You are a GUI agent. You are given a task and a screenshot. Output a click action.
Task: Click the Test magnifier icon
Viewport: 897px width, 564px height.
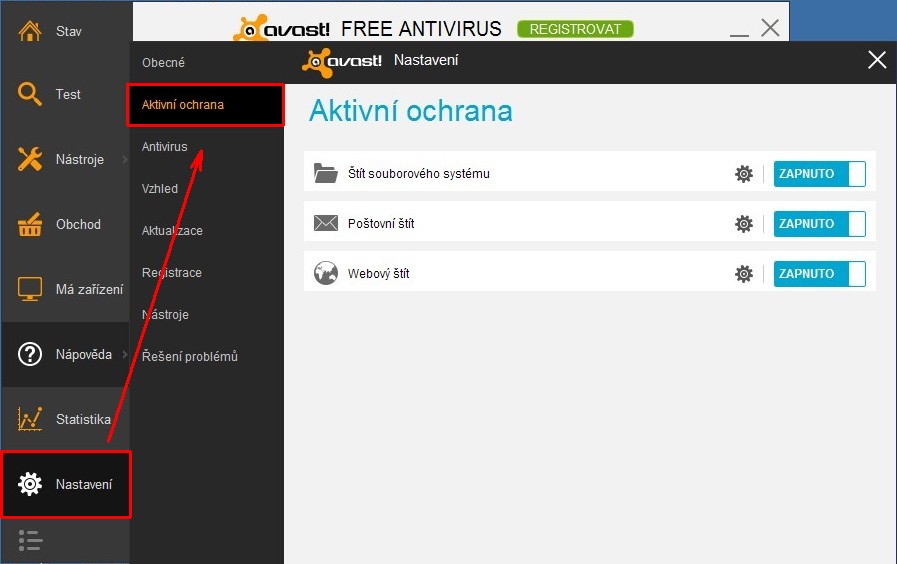coord(30,94)
